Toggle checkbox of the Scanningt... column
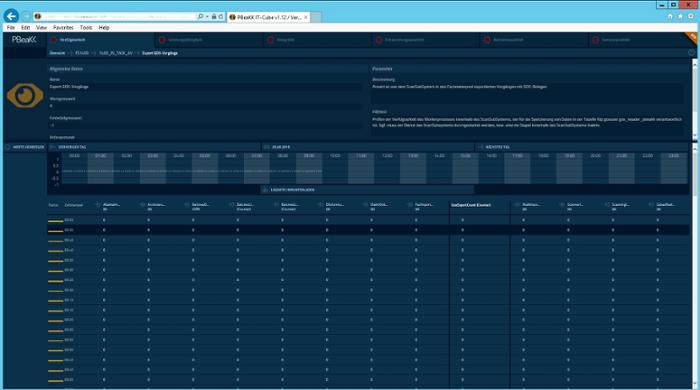Image resolution: width=700 pixels, height=390 pixels. [x=607, y=205]
